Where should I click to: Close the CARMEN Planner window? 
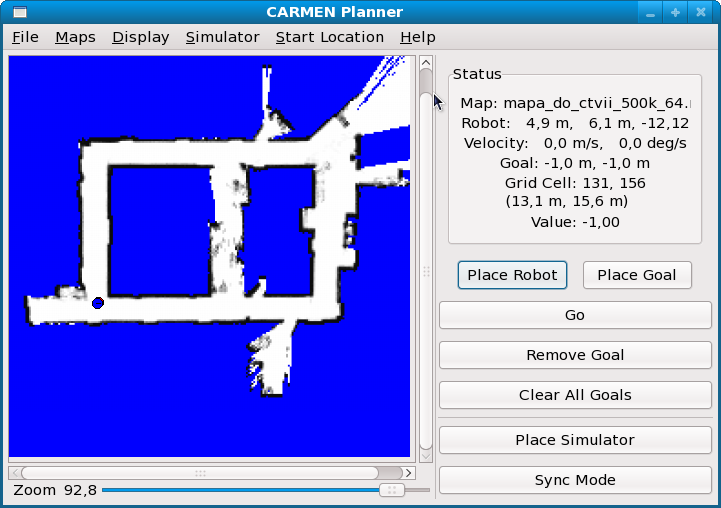pyautogui.click(x=701, y=12)
